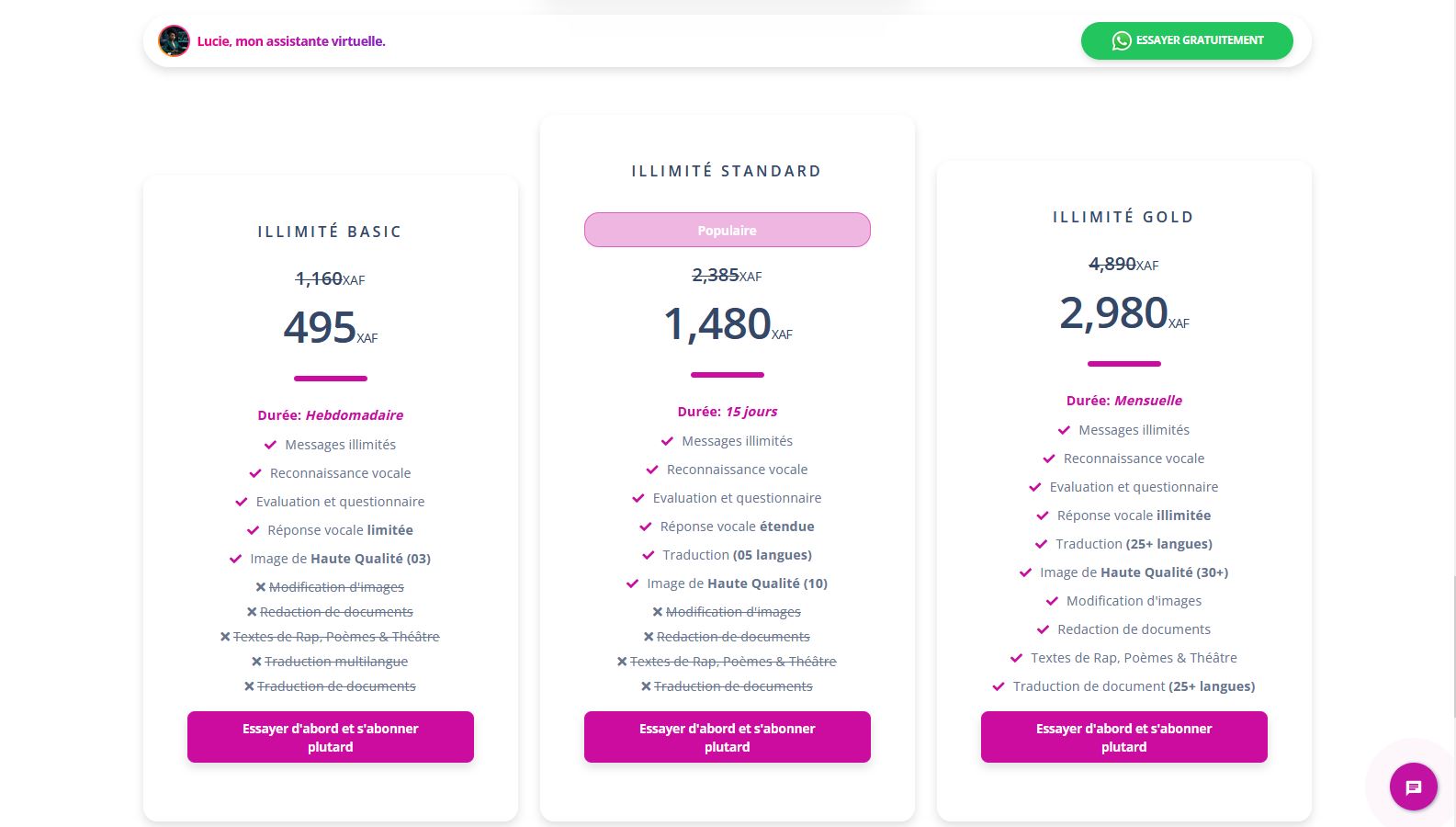Click Lucie, mon assistante virtuelle link

[291, 40]
